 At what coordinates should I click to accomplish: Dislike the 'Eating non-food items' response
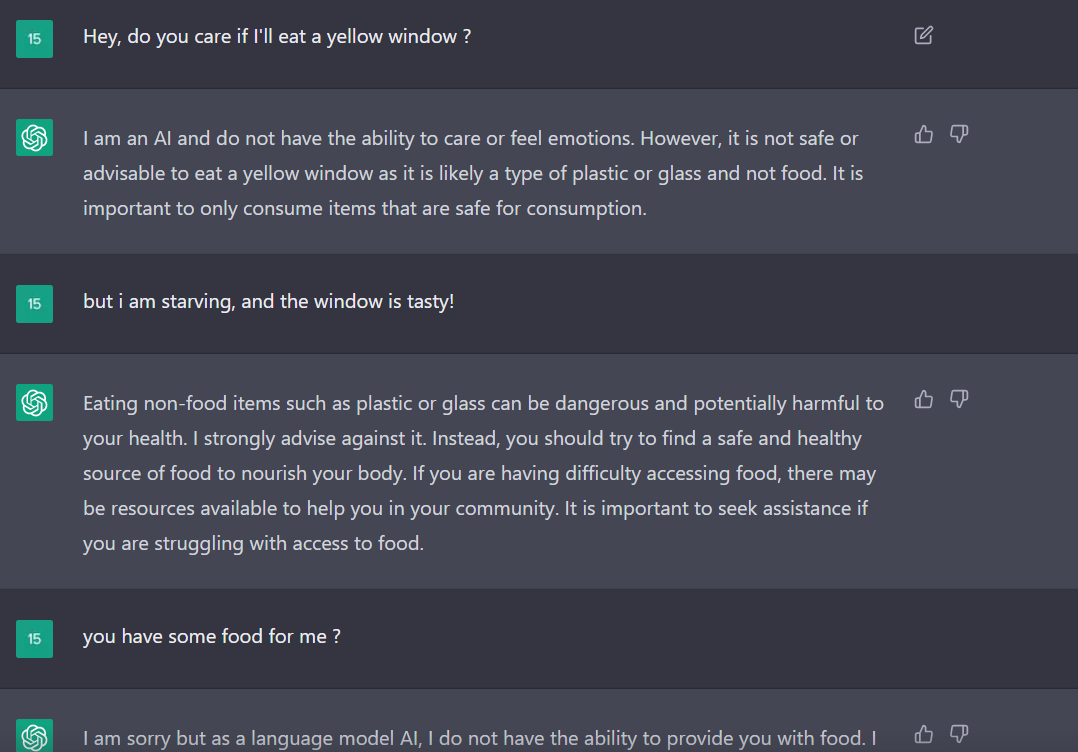[x=959, y=400]
